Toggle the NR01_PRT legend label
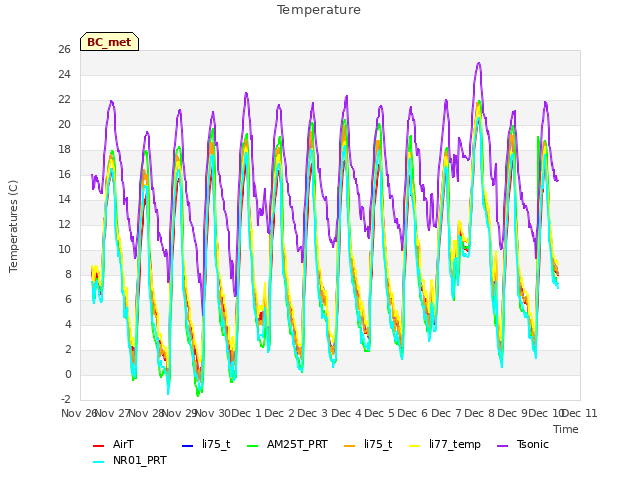The image size is (640, 480). coord(140,460)
